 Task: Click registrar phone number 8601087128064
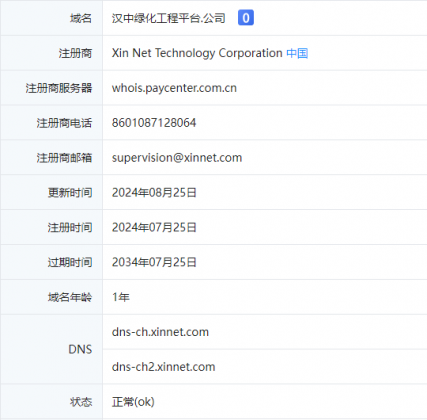tap(154, 123)
